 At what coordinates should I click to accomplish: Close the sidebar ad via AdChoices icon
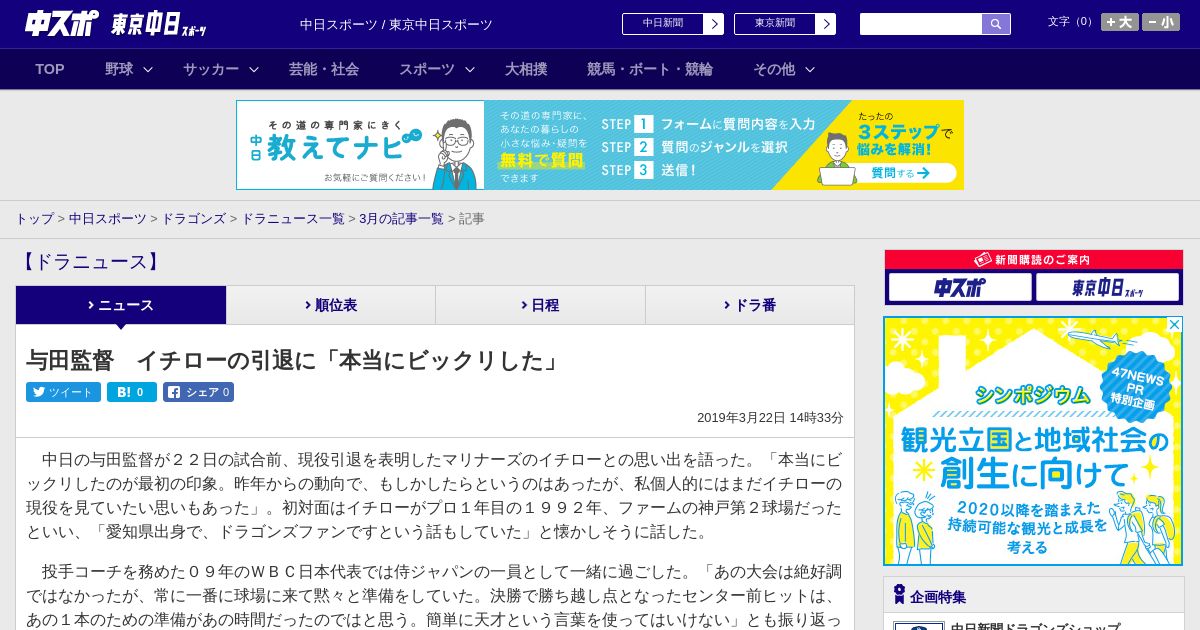click(1174, 325)
